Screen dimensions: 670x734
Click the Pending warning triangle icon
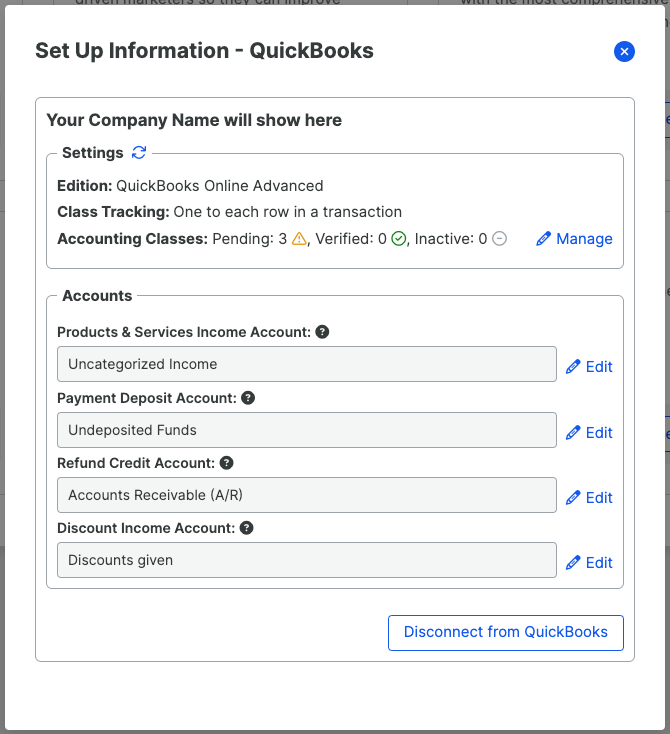(x=299, y=239)
